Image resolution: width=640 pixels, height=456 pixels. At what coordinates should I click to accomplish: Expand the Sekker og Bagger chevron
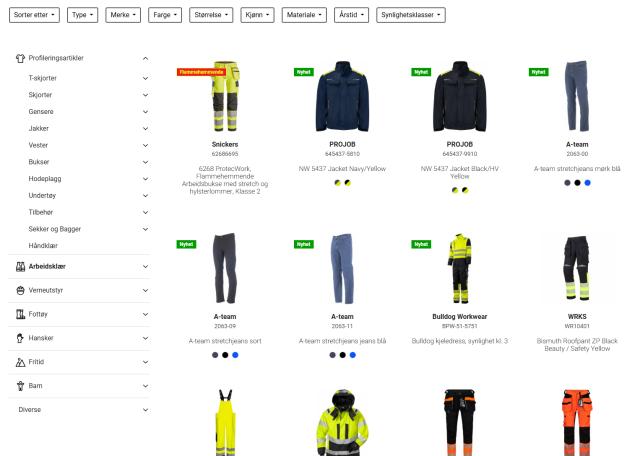[x=145, y=229]
